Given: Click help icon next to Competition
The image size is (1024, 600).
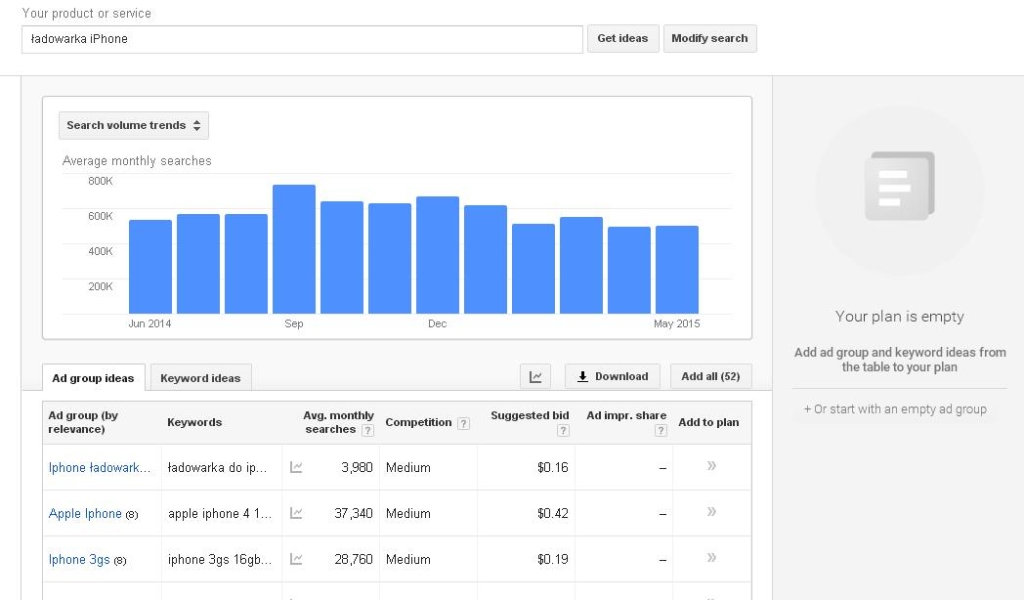Looking at the screenshot, I should 463,423.
